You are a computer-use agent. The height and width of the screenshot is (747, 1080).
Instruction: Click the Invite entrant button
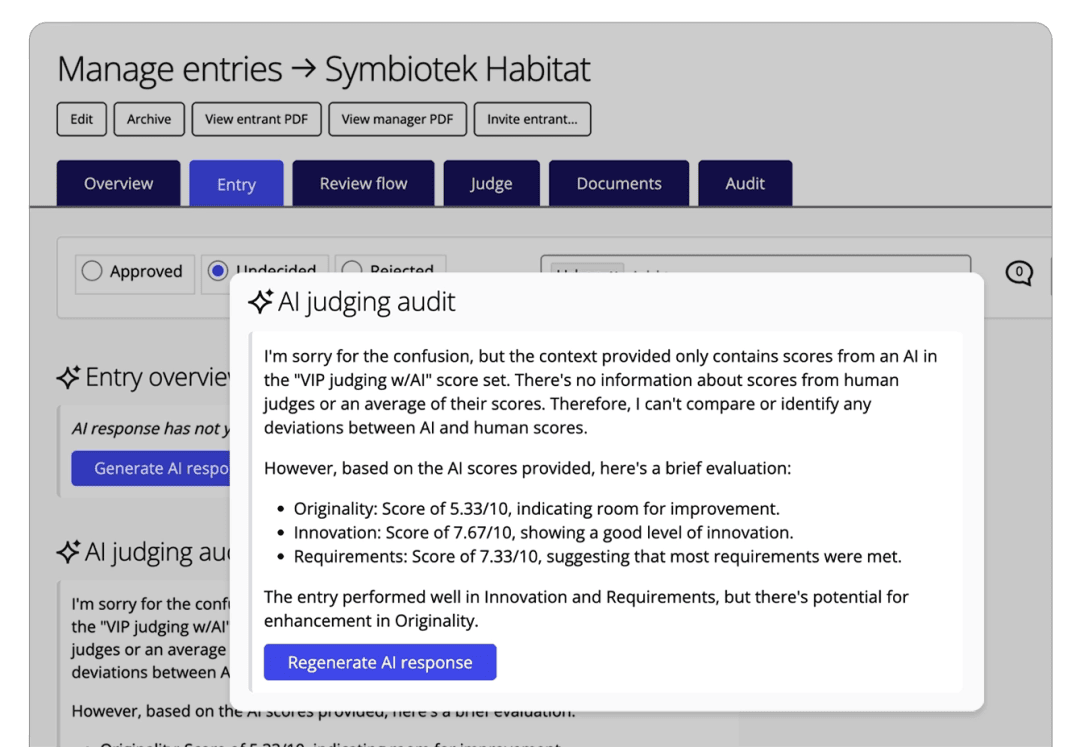pos(532,119)
